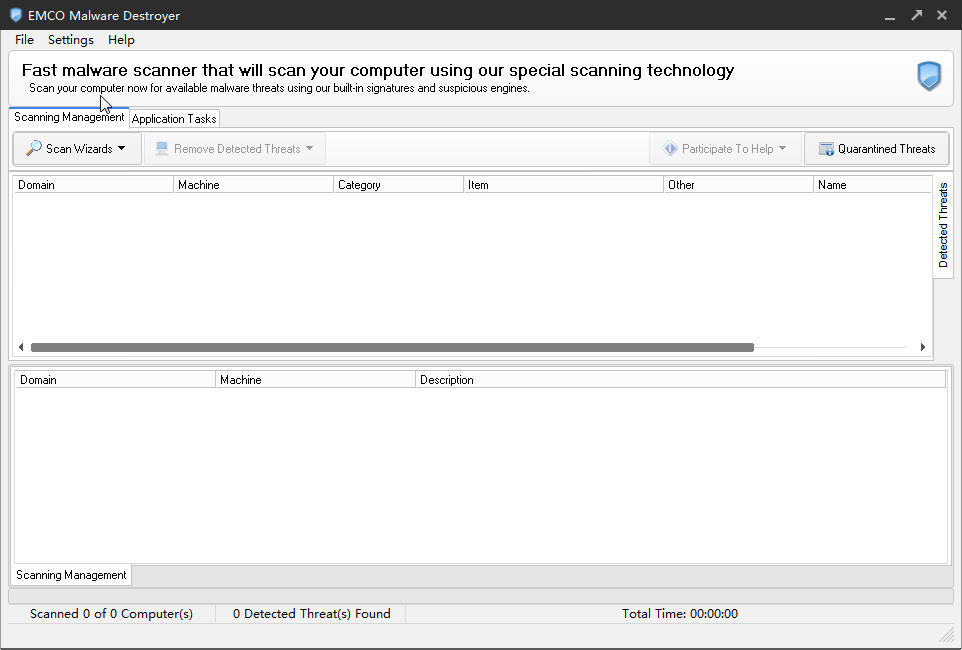This screenshot has width=962, height=650.
Task: Close the EMCO Malware Destroyer window
Action: [942, 15]
